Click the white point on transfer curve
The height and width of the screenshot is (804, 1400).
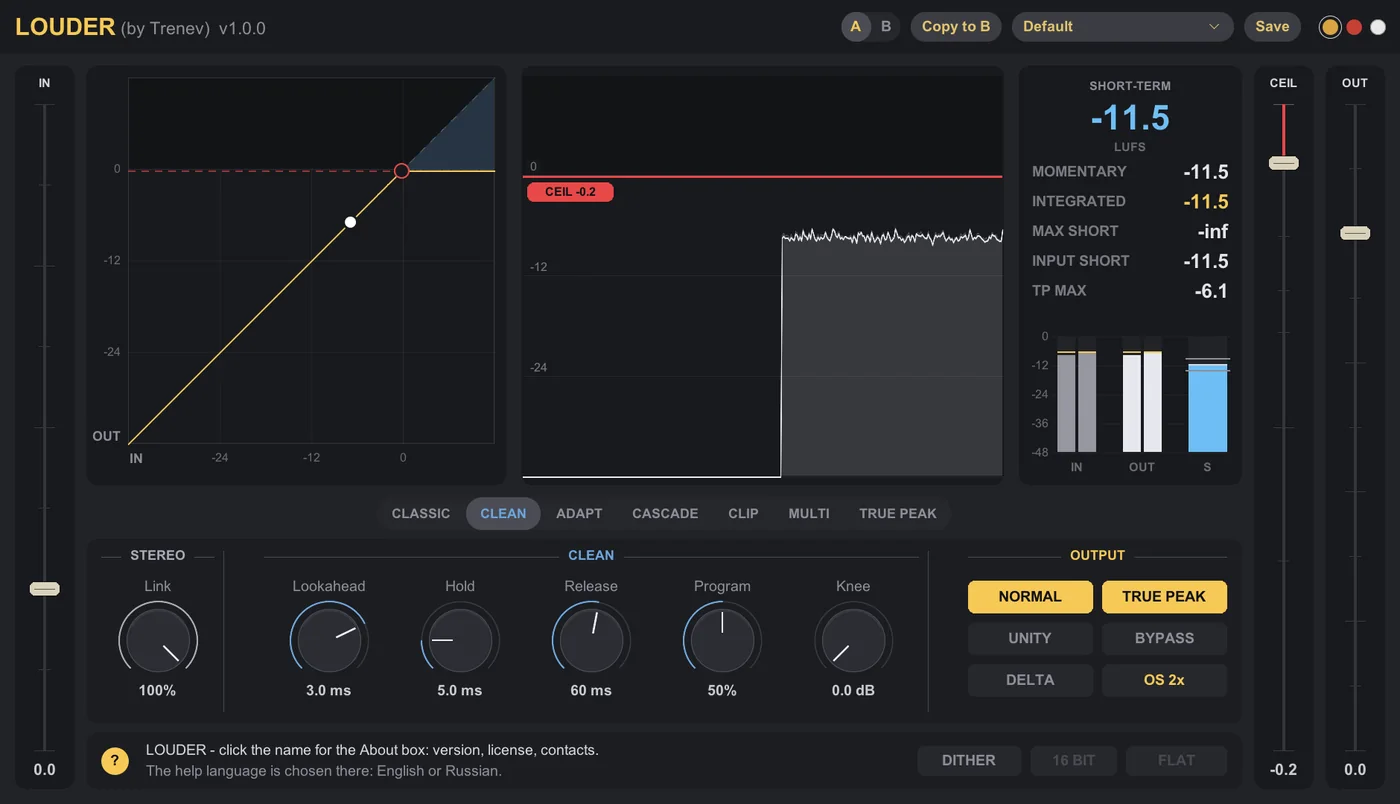tap(350, 222)
